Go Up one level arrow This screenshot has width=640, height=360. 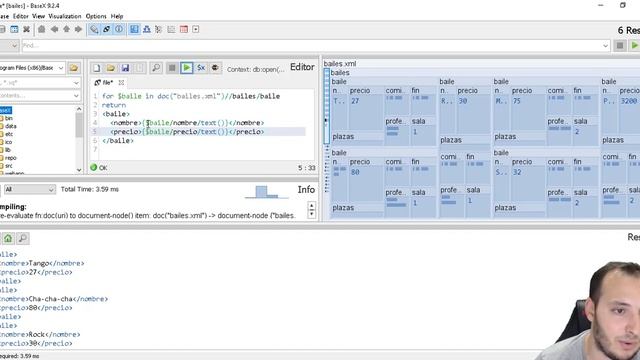point(66,29)
